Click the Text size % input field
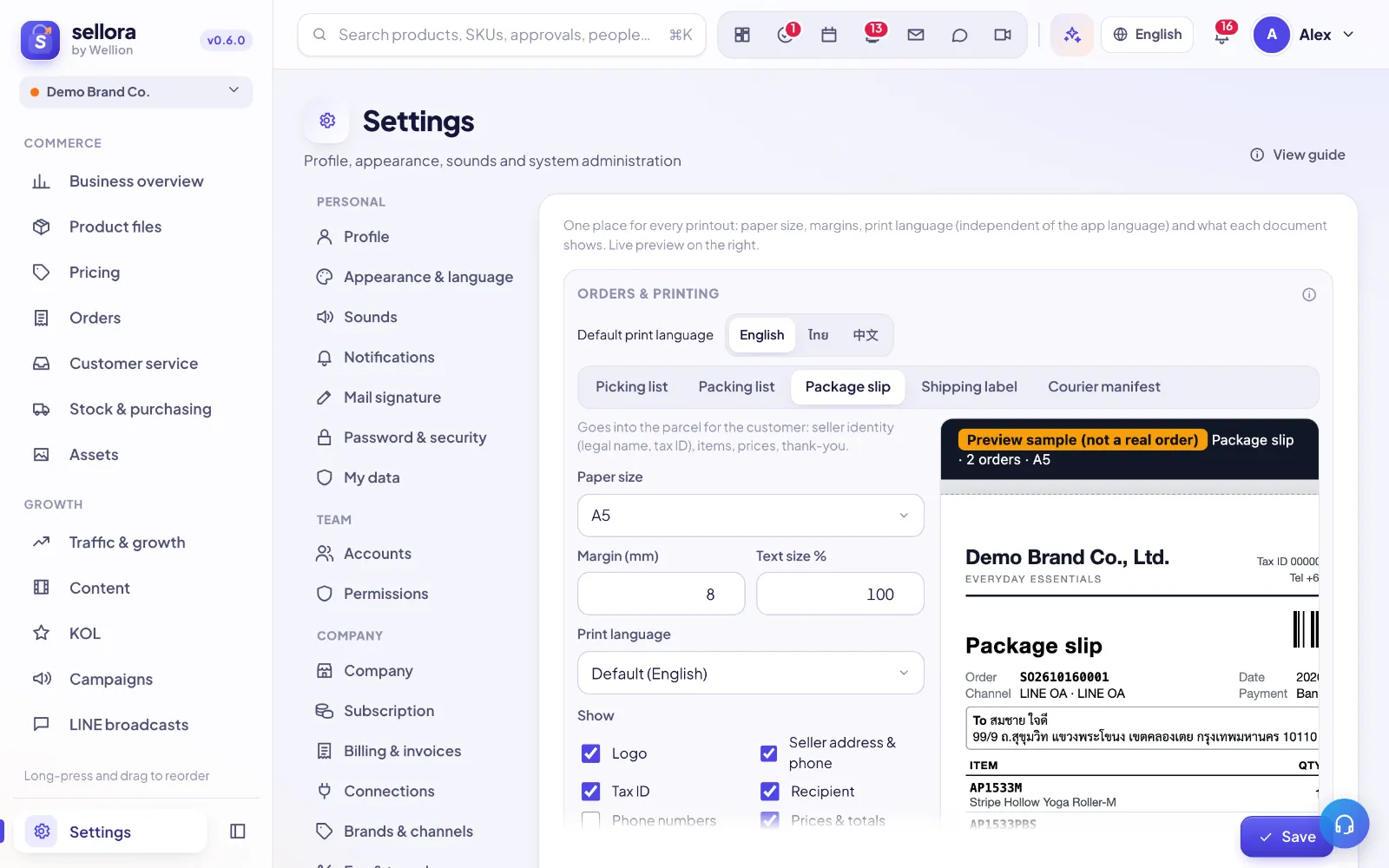This screenshot has width=1389, height=868. tap(840, 594)
